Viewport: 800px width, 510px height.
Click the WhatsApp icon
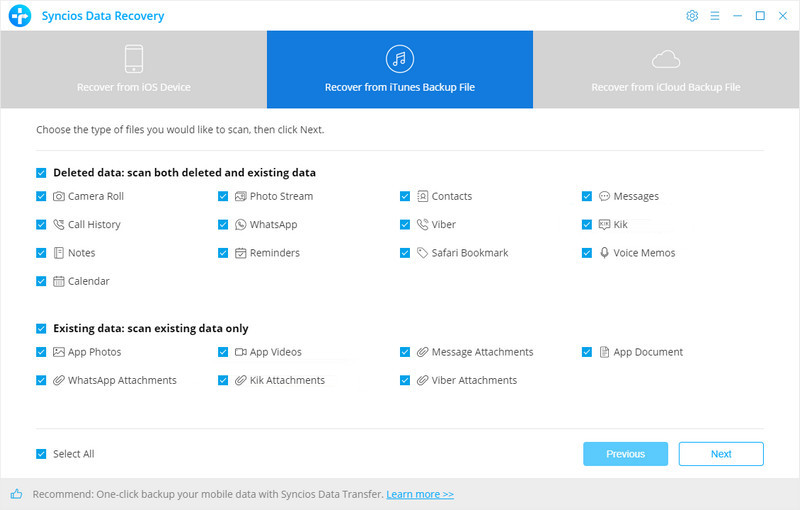click(x=240, y=224)
